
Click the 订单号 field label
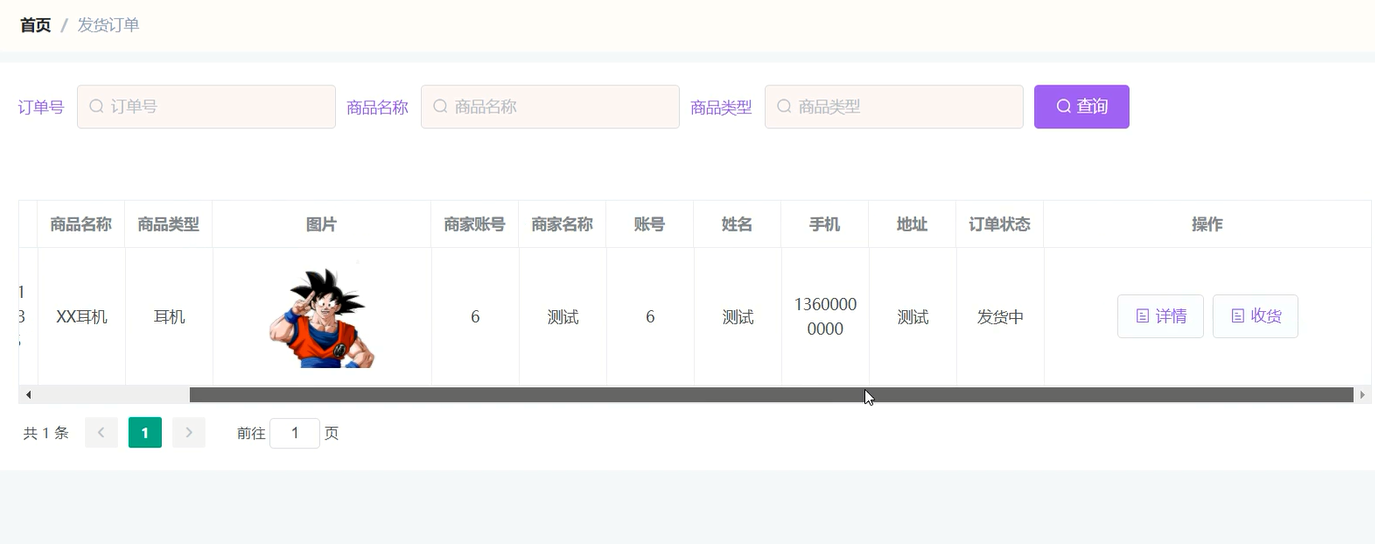41,107
